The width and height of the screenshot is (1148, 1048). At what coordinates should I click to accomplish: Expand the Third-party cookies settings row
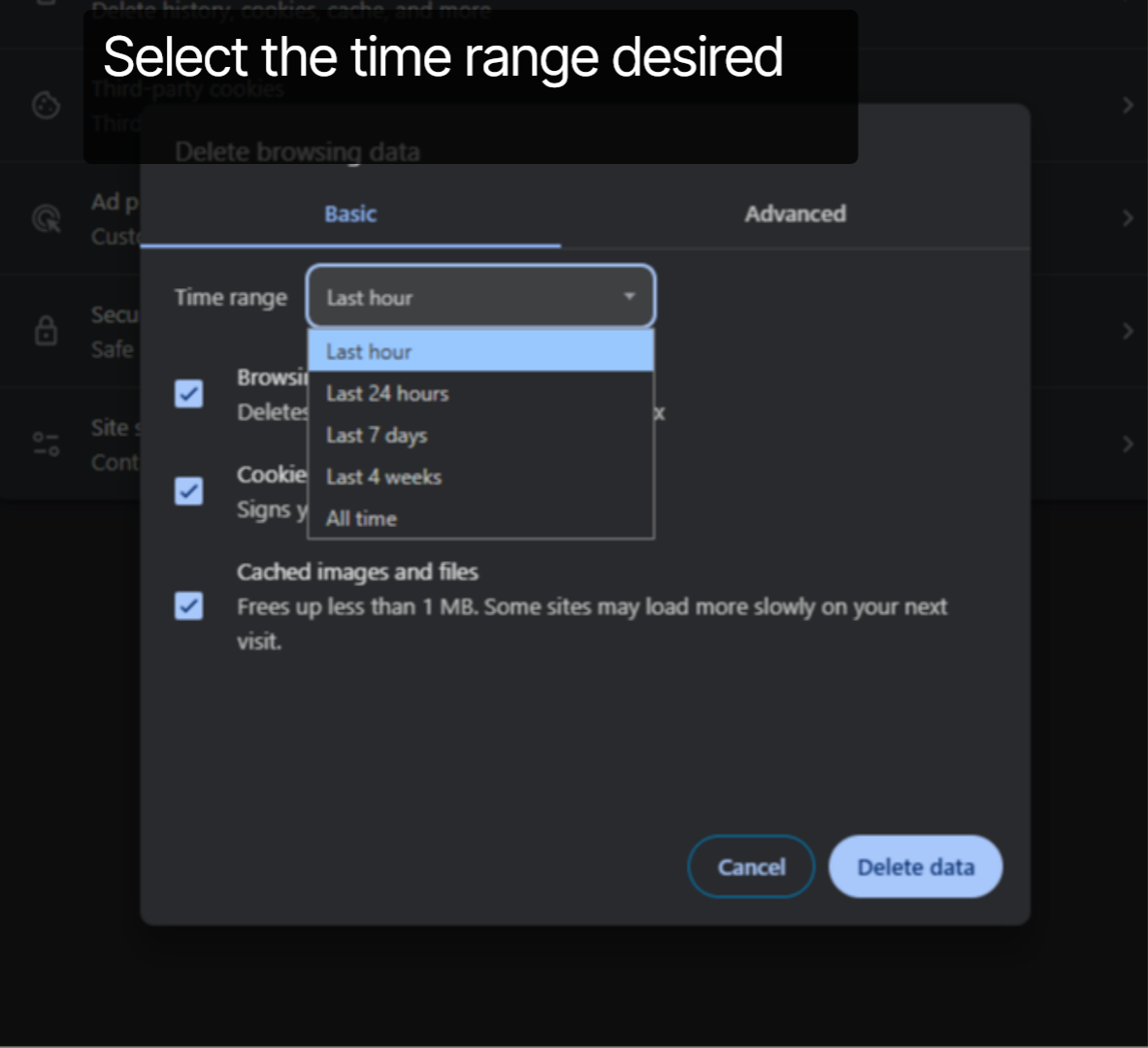(1127, 105)
